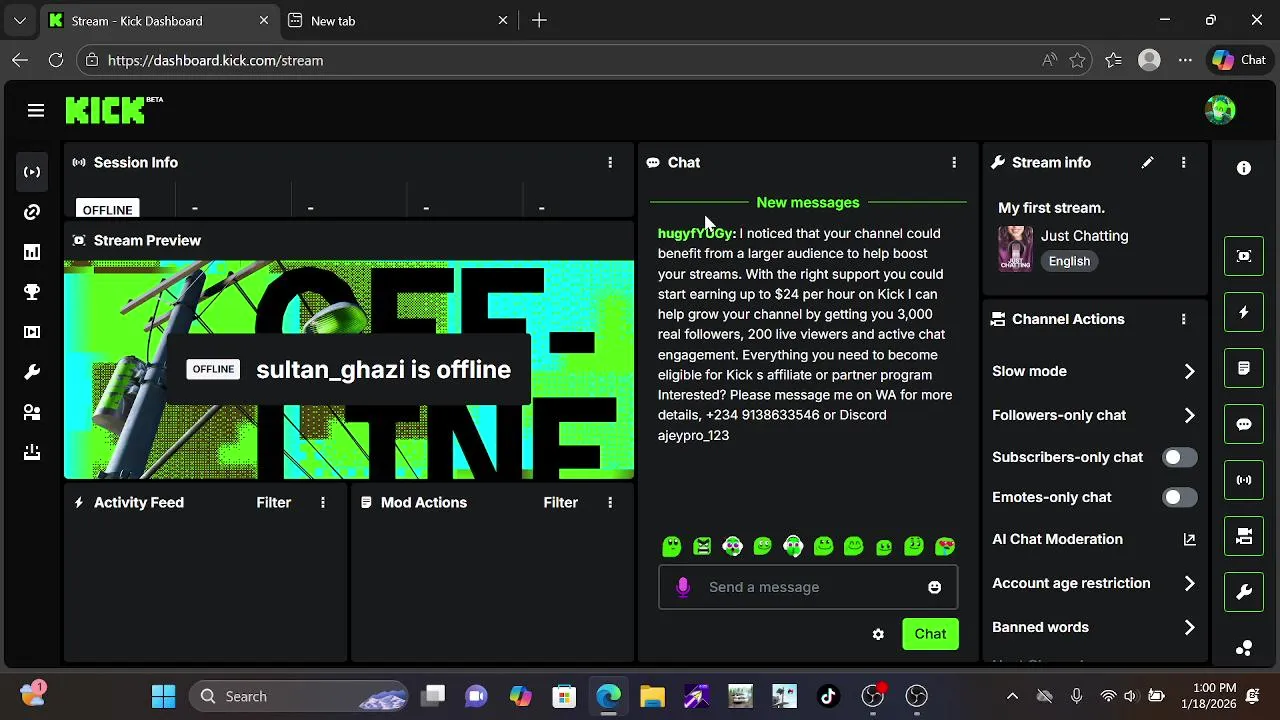Insert the angry square-face Kick emote
Viewport: 1280px width, 720px height.
[702, 546]
